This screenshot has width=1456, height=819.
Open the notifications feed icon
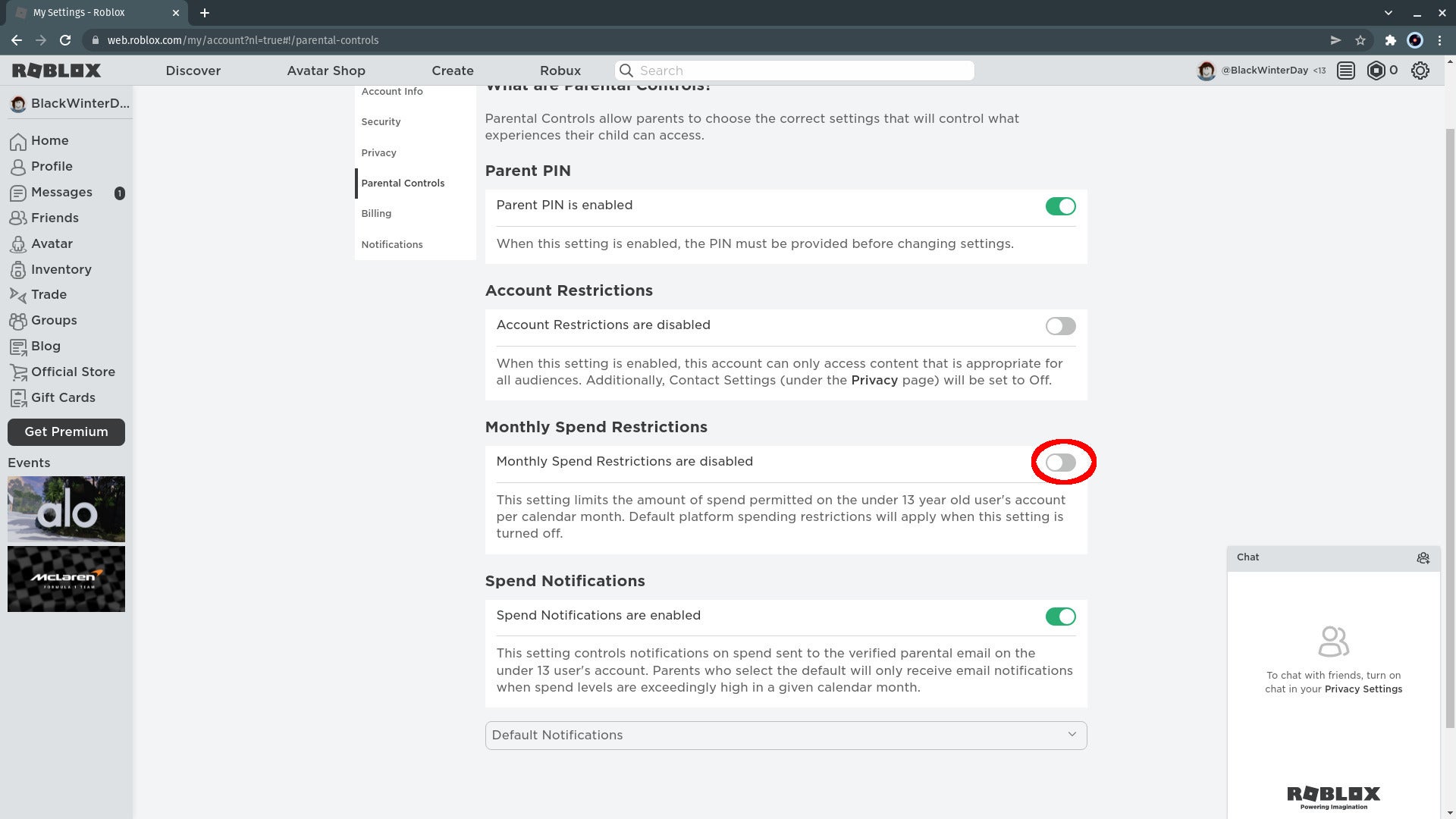(1346, 71)
